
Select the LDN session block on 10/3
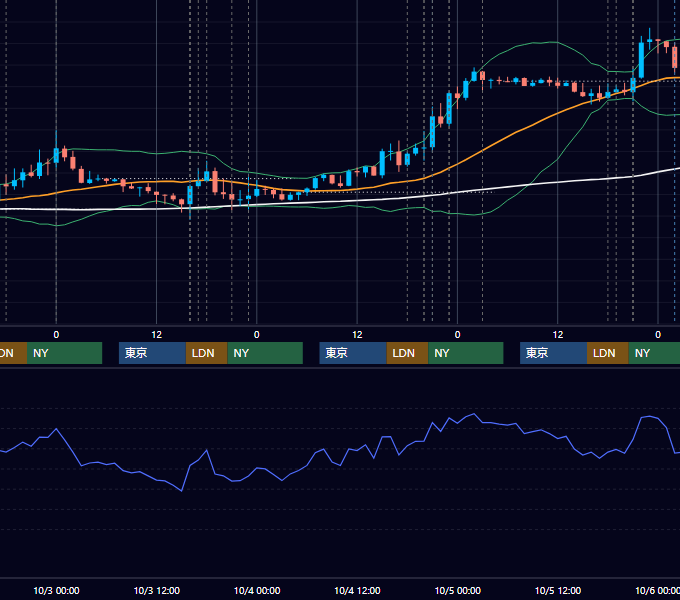[206, 353]
